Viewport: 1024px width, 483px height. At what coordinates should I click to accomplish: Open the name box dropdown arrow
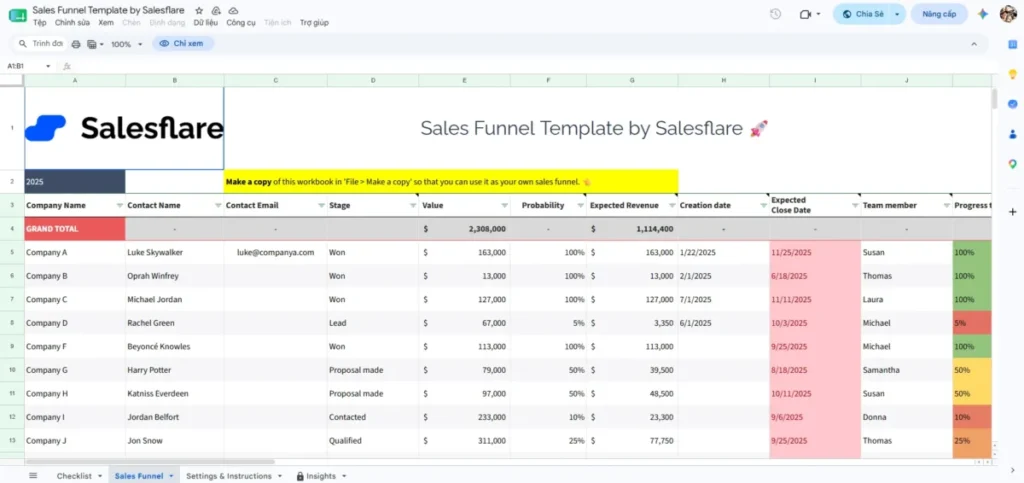pos(48,66)
